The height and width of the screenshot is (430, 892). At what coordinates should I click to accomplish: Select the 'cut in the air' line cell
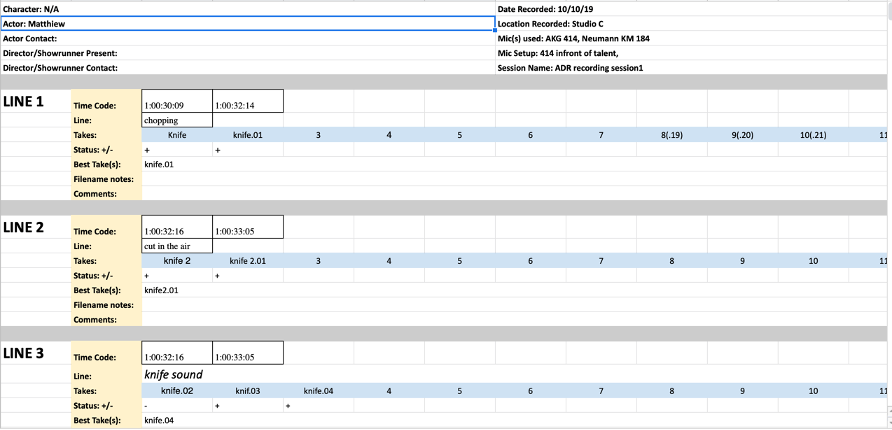177,246
